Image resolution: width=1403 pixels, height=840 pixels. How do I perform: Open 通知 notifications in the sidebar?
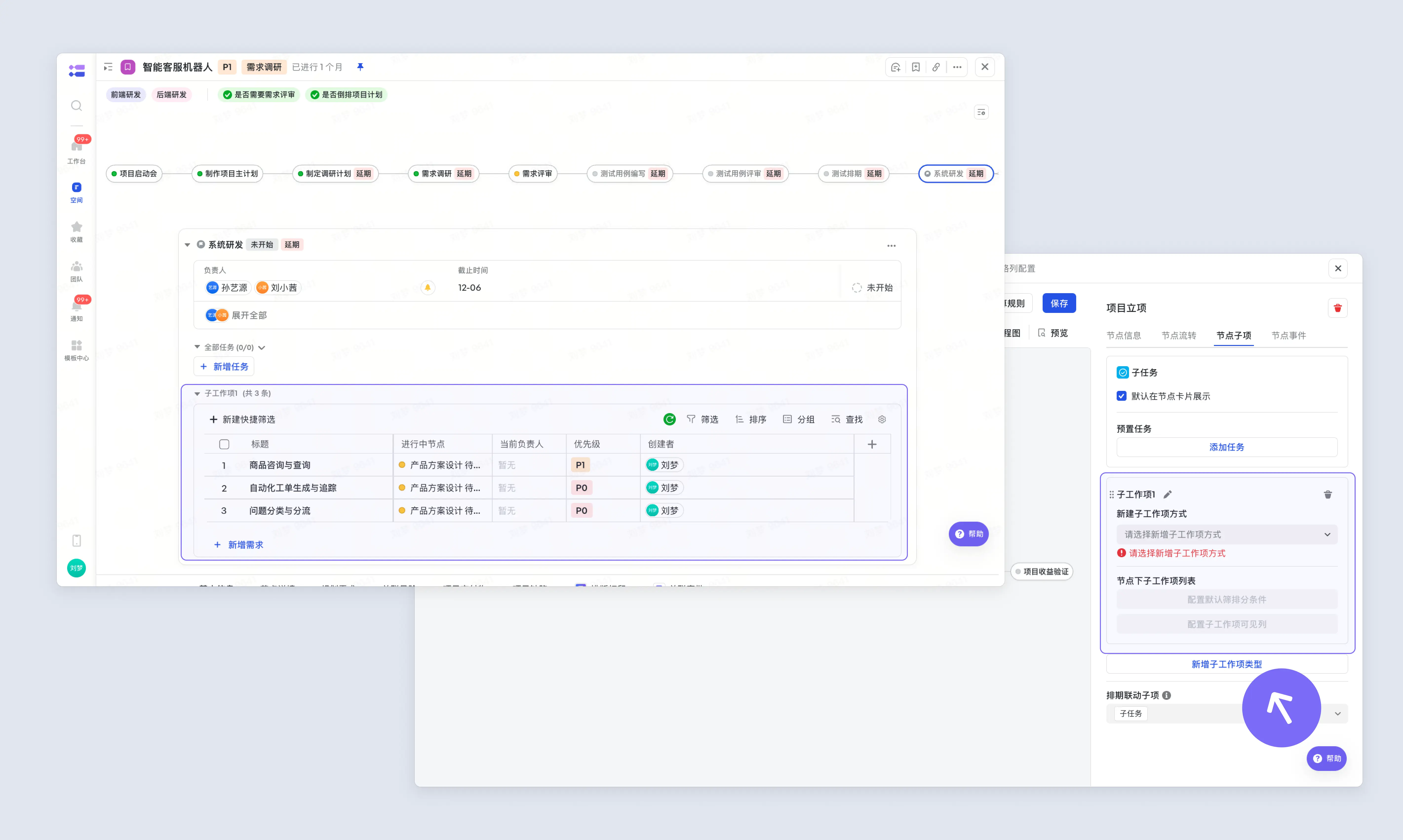[77, 310]
